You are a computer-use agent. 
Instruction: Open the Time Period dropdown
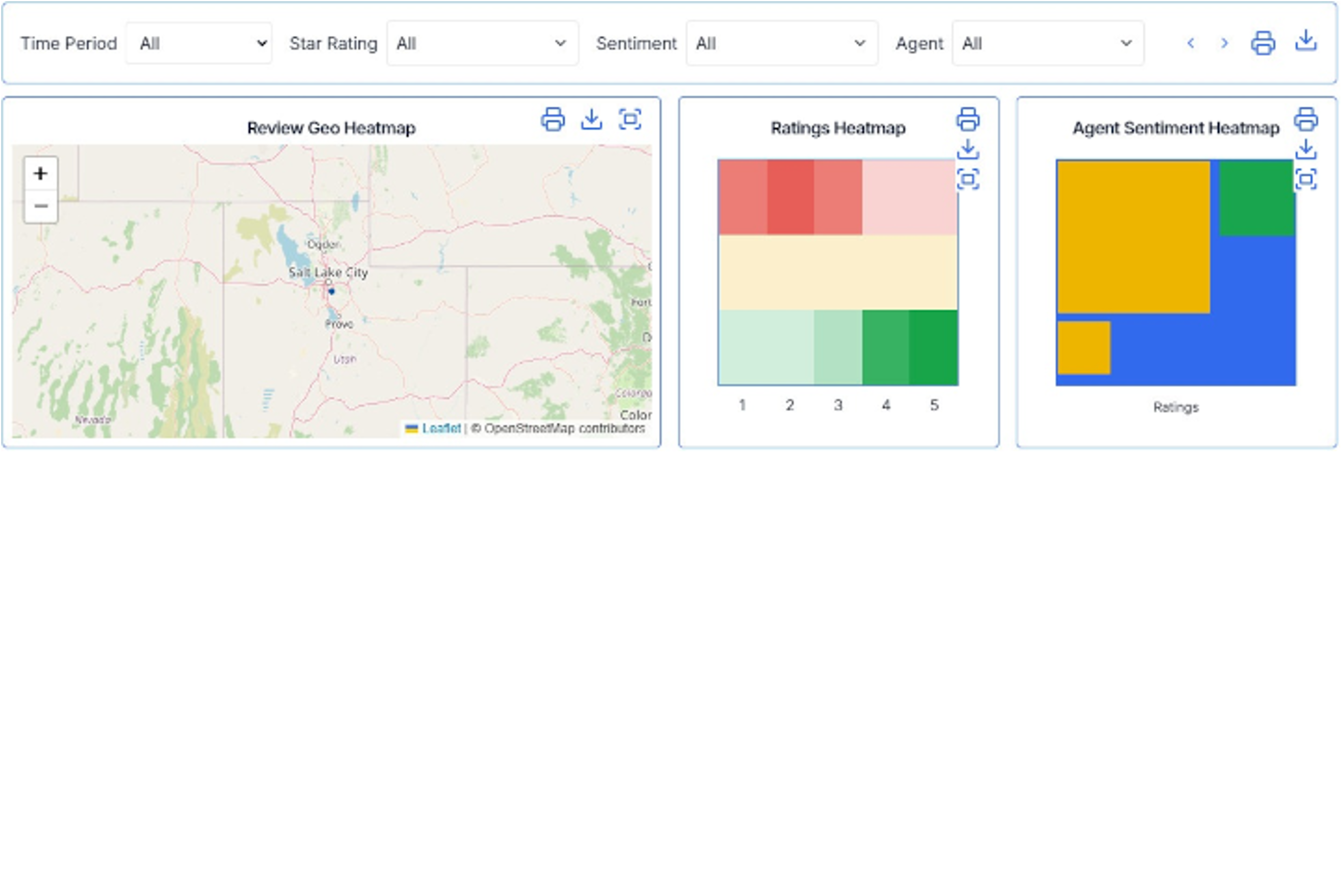click(x=199, y=43)
